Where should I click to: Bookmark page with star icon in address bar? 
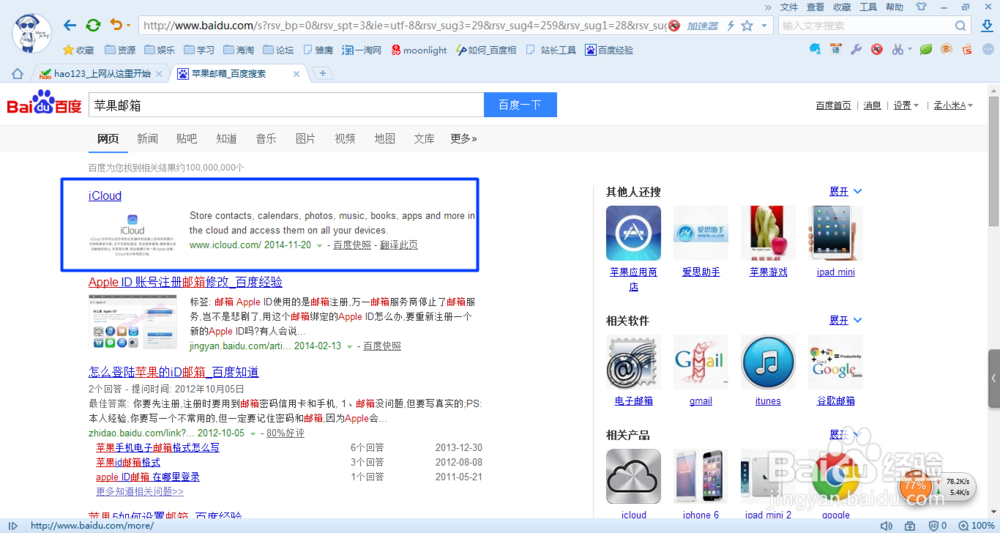point(747,26)
